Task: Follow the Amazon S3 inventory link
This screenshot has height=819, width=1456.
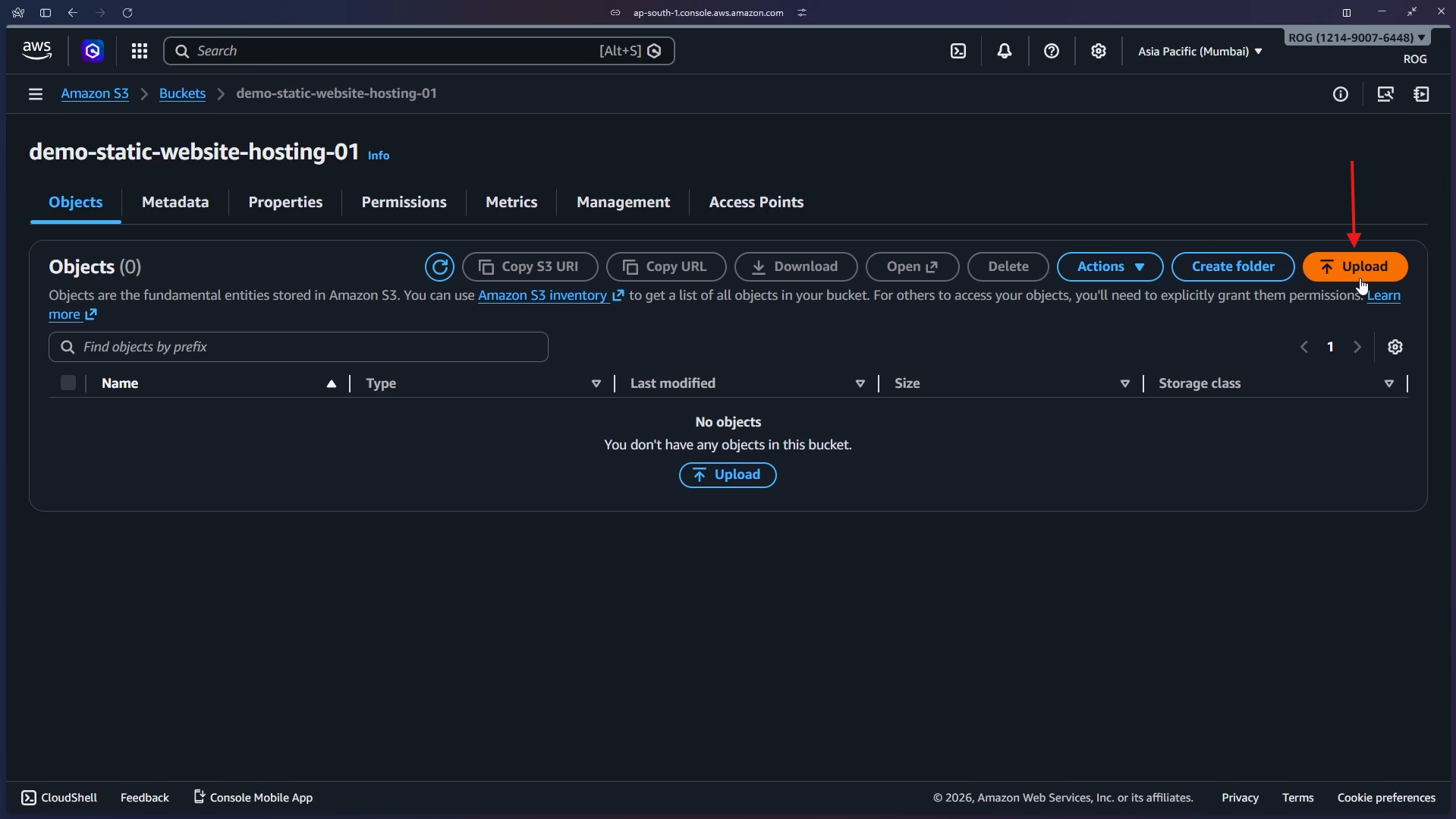Action: tap(543, 296)
